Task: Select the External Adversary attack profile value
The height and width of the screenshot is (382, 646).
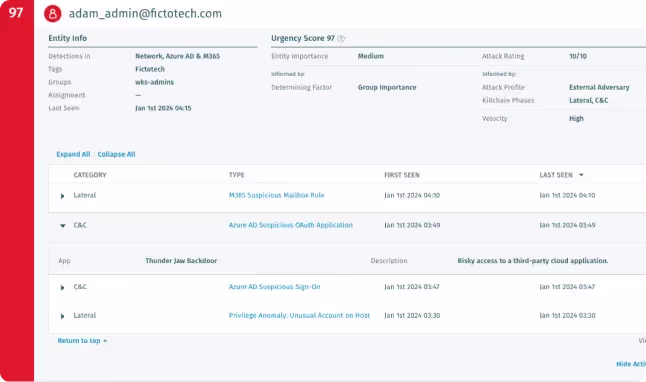Action: pos(599,87)
